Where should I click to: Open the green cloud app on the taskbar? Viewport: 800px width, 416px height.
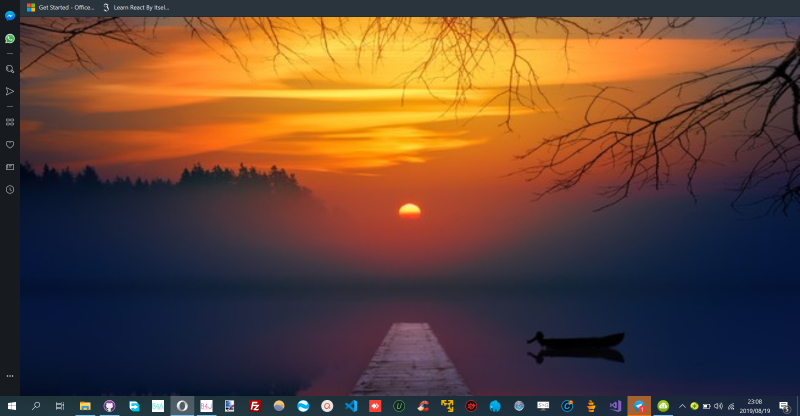[663, 406]
